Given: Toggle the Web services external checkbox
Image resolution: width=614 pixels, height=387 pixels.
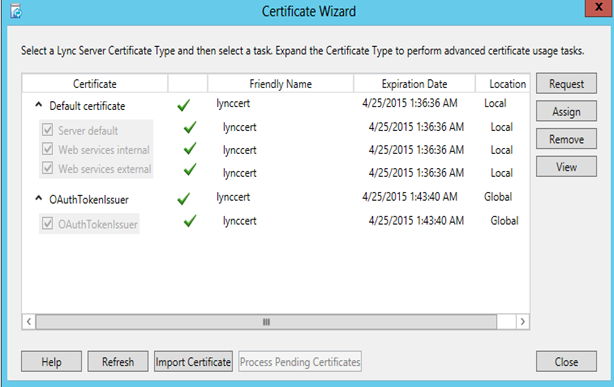Looking at the screenshot, I should point(47,168).
